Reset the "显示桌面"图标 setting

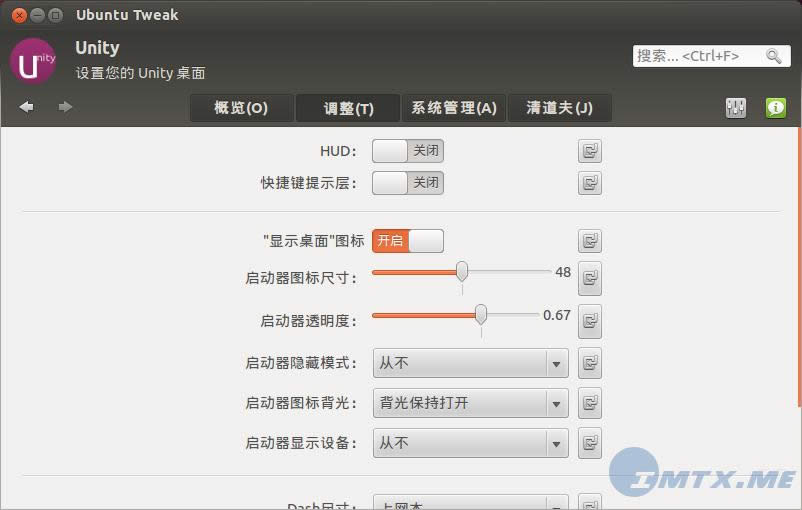(590, 241)
